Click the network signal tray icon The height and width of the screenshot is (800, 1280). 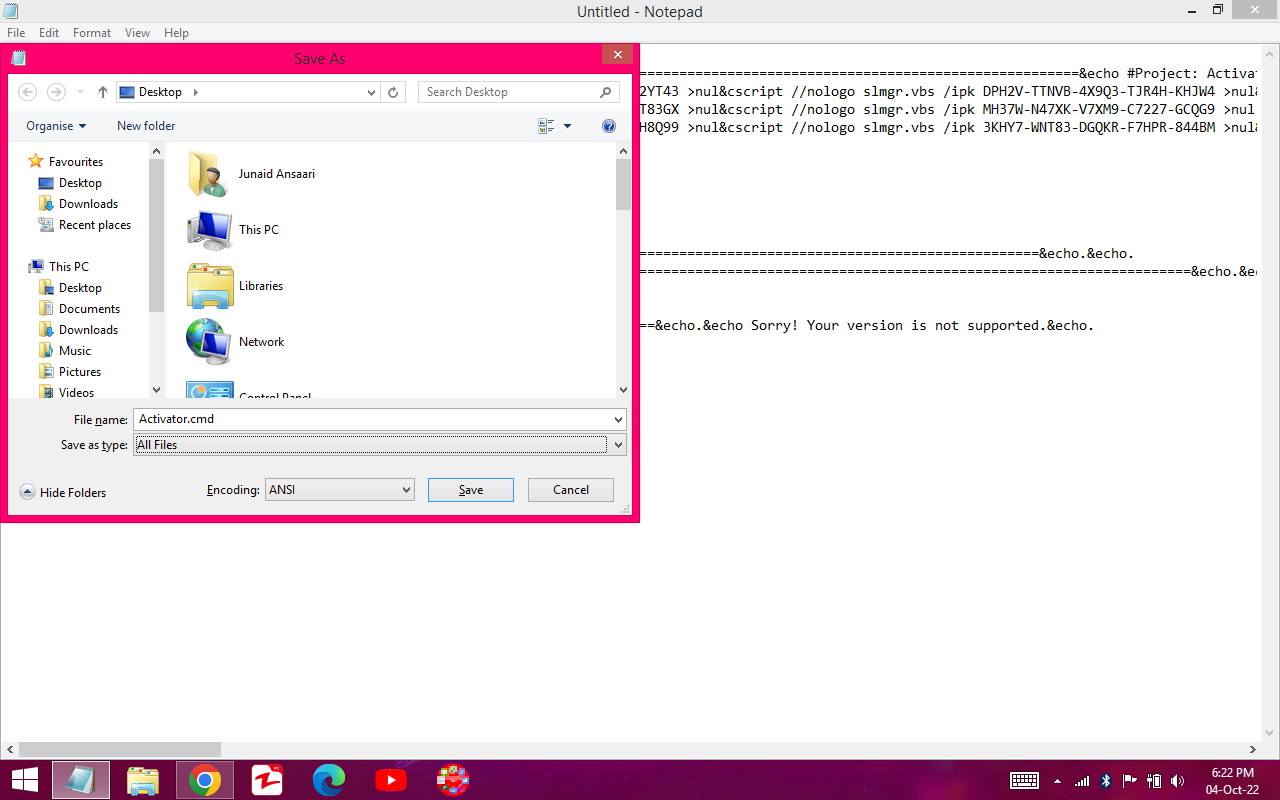pos(1082,781)
